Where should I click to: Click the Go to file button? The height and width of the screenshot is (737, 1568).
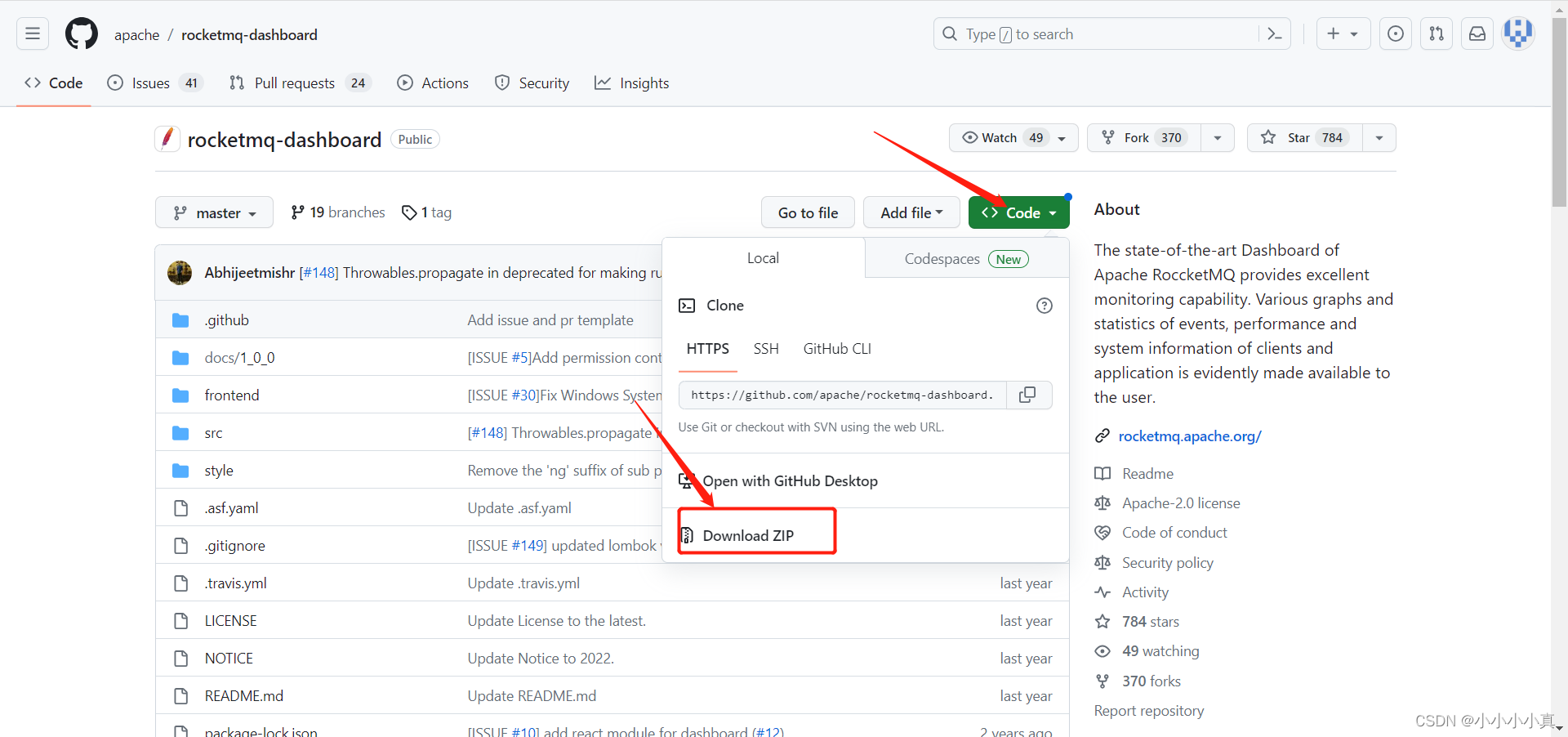pos(808,212)
